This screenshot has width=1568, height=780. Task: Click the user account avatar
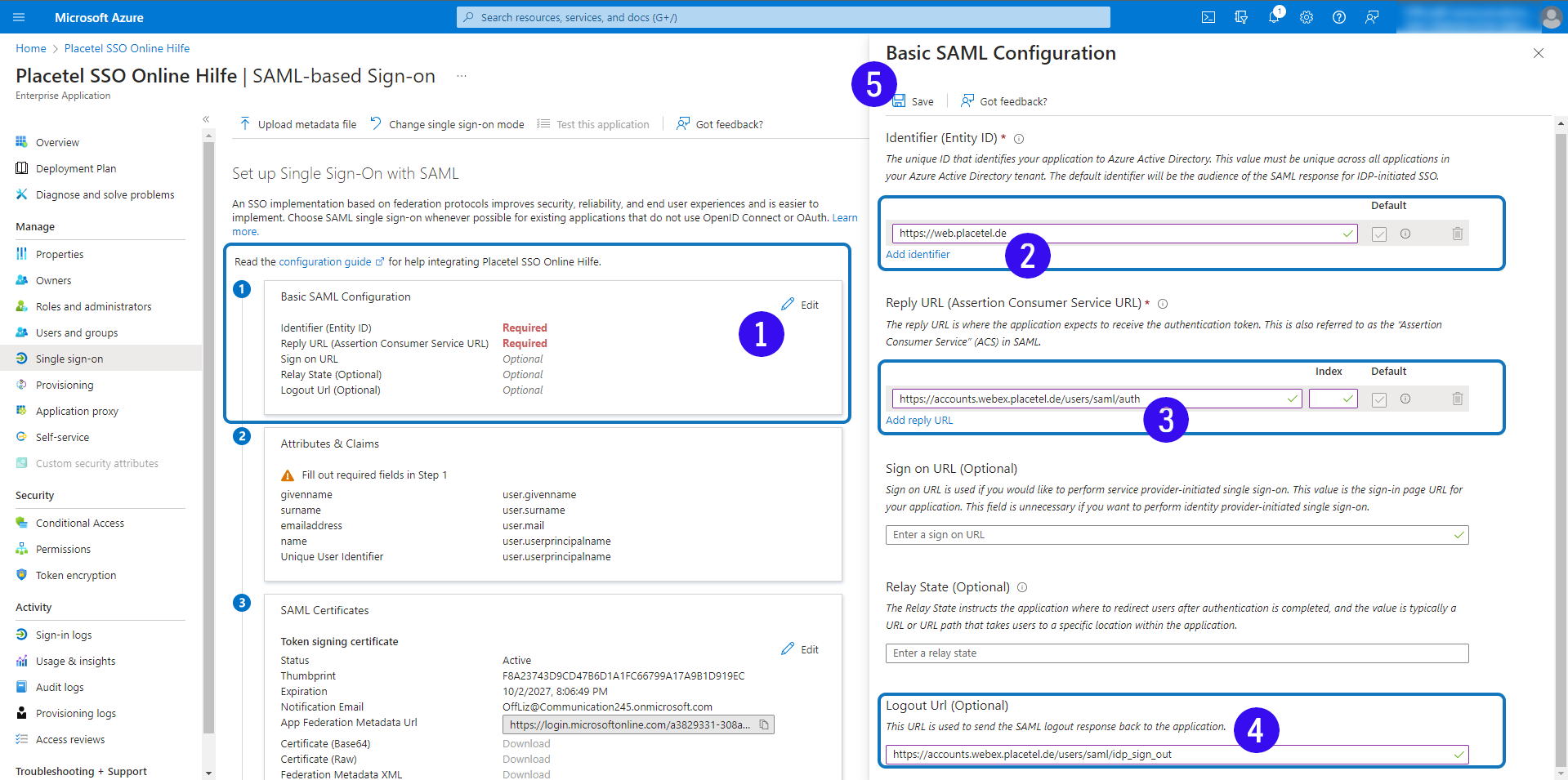[1551, 17]
